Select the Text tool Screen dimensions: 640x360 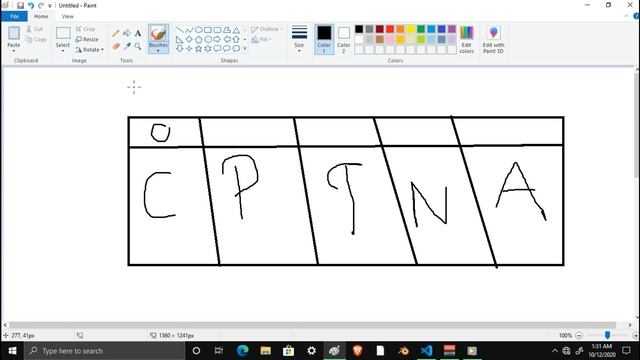click(x=138, y=33)
